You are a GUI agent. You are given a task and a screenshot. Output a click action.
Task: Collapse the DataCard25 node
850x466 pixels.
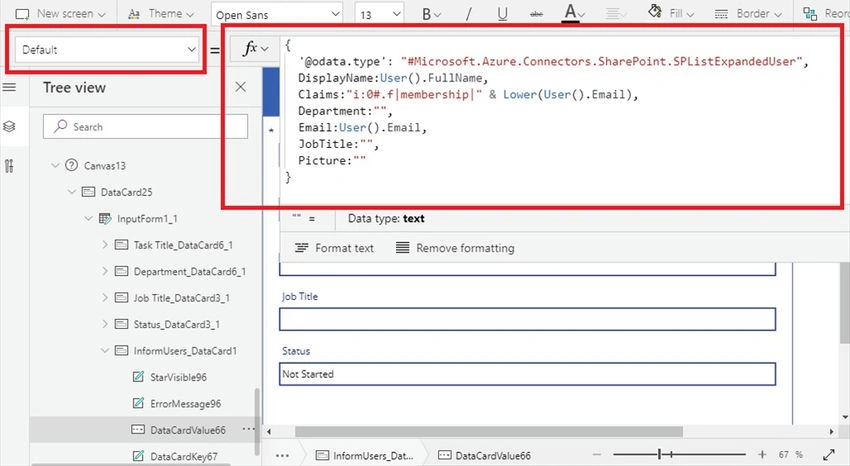[x=72, y=192]
